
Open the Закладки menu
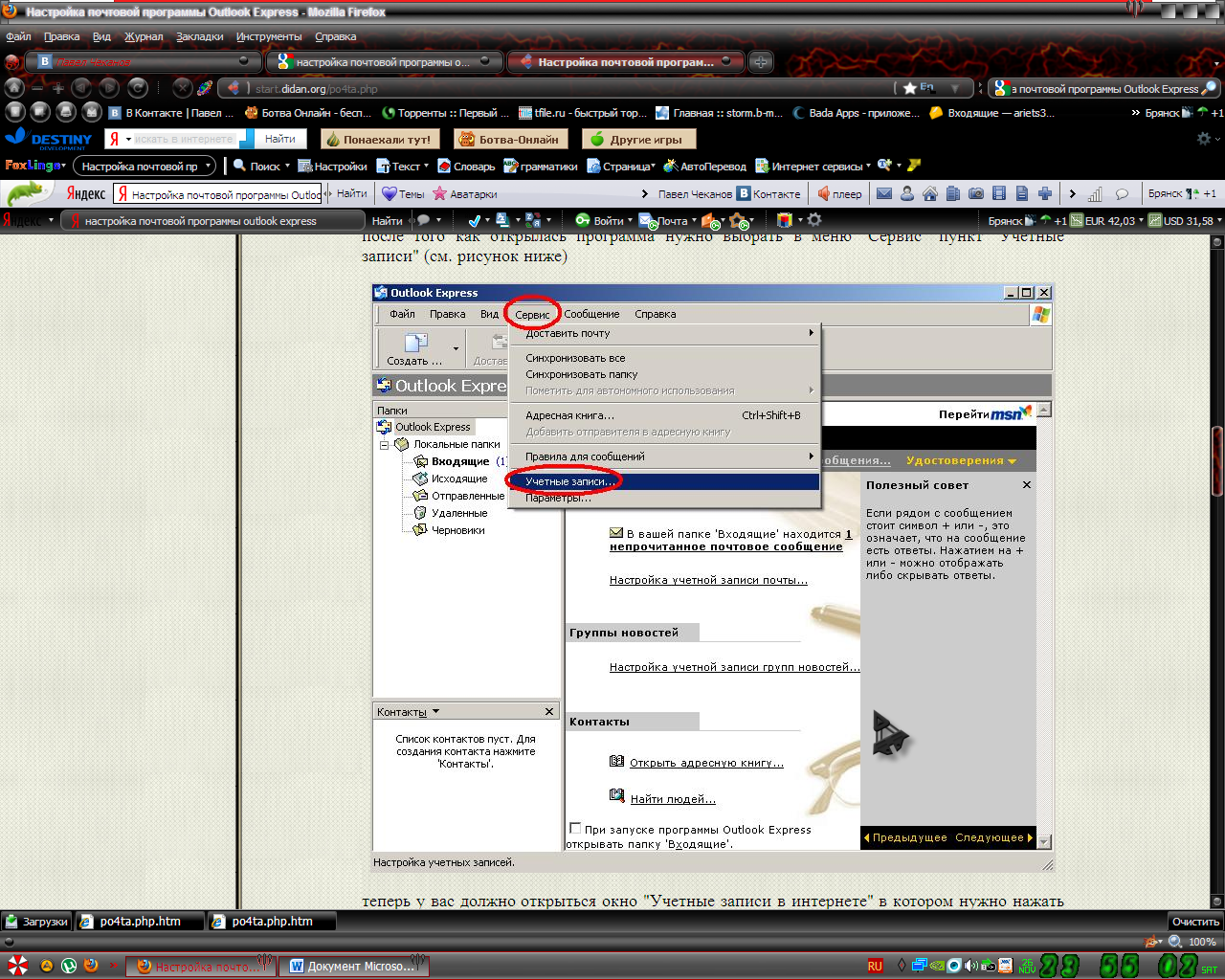[x=199, y=36]
